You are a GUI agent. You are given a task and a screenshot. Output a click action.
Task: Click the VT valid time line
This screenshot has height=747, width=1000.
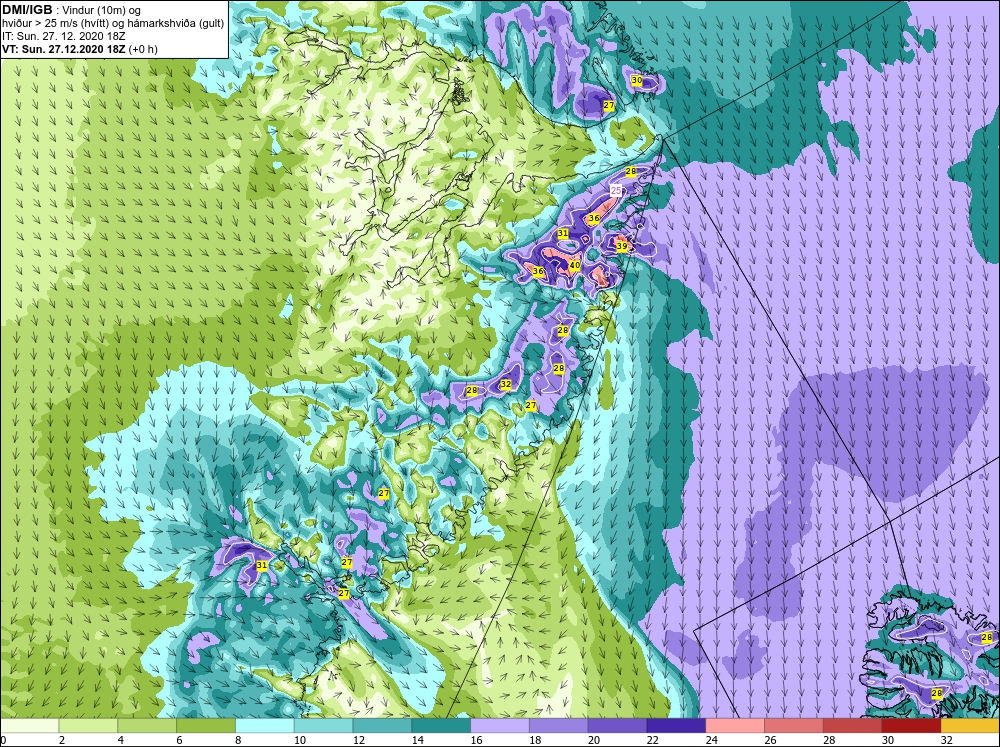(x=80, y=49)
